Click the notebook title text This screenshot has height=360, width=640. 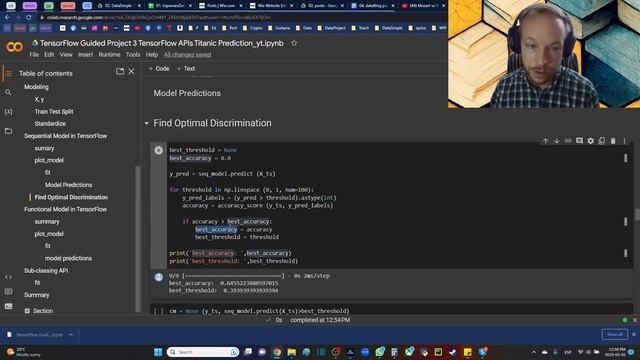(162, 43)
